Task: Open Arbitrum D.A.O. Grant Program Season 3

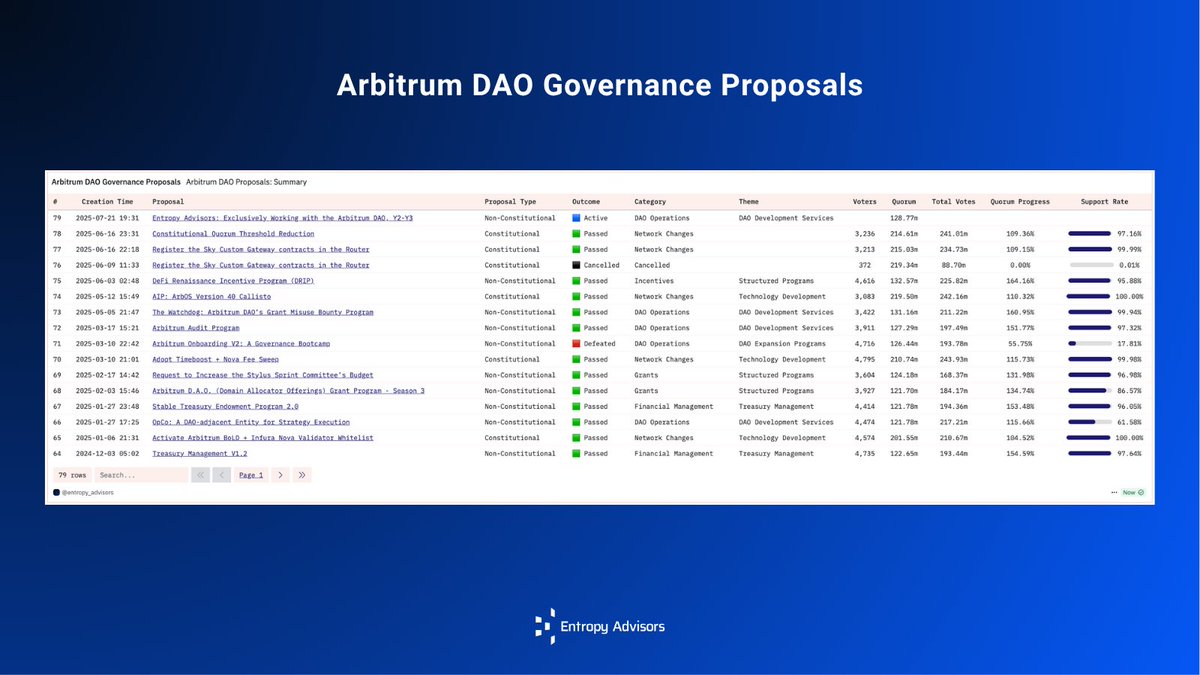Action: 288,390
